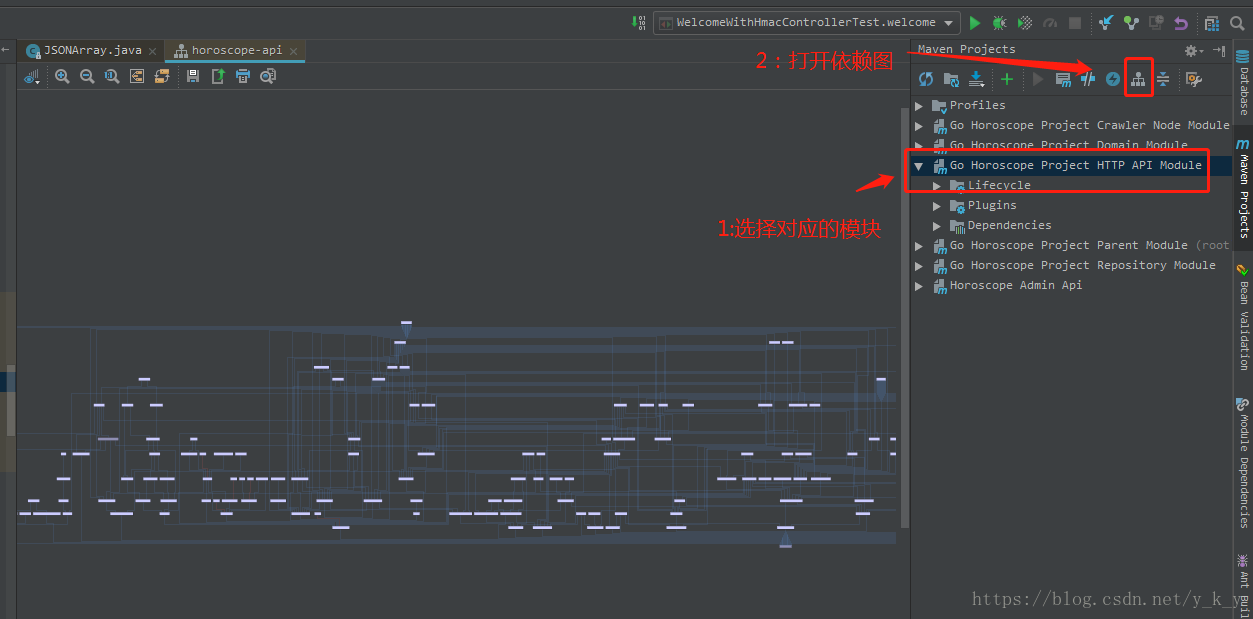Viewport: 1253px width, 619px height.
Task: Expand Go Horoscope Project Parent Module
Action: point(919,245)
